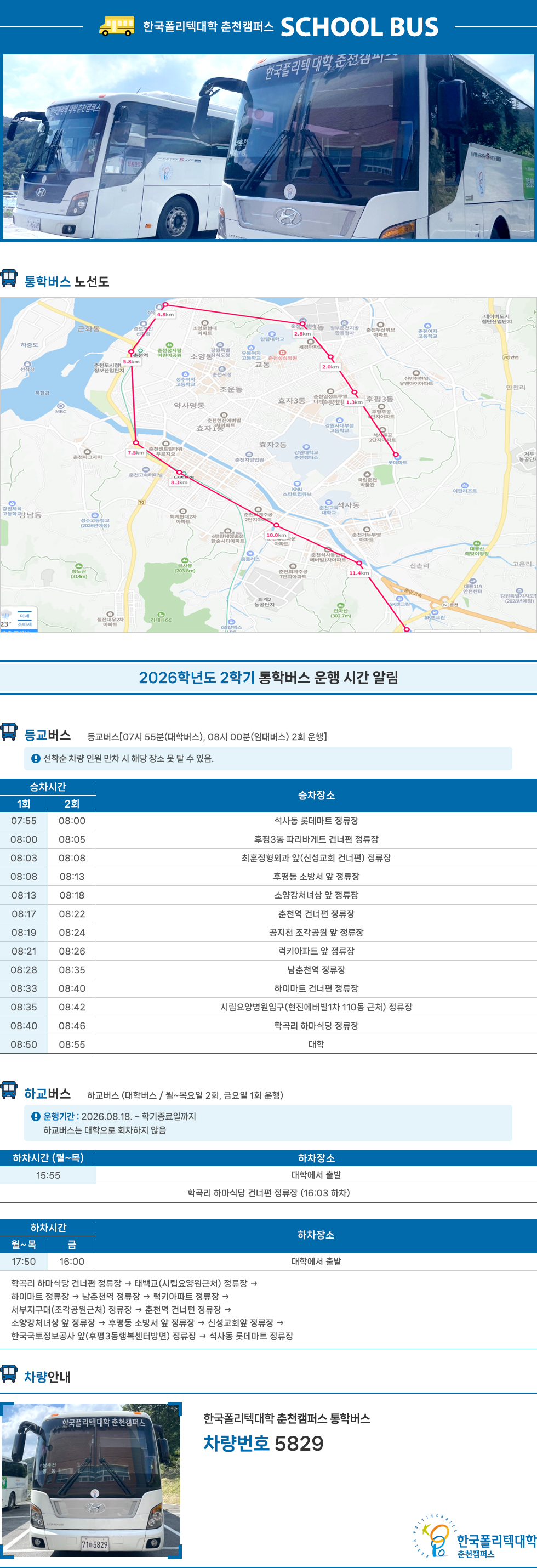Click the exclamation icon before 선착순 차량 notice
Viewport: 537px width, 1568px height.
pyautogui.click(x=35, y=758)
